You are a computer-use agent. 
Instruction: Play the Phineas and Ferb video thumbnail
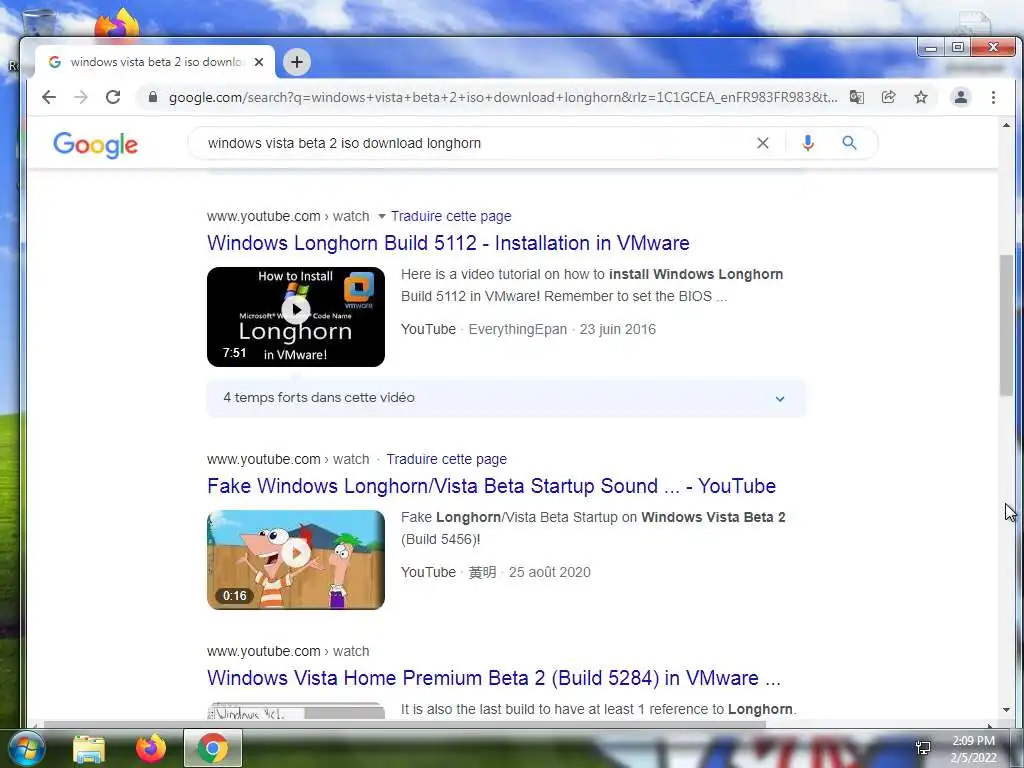pyautogui.click(x=296, y=560)
